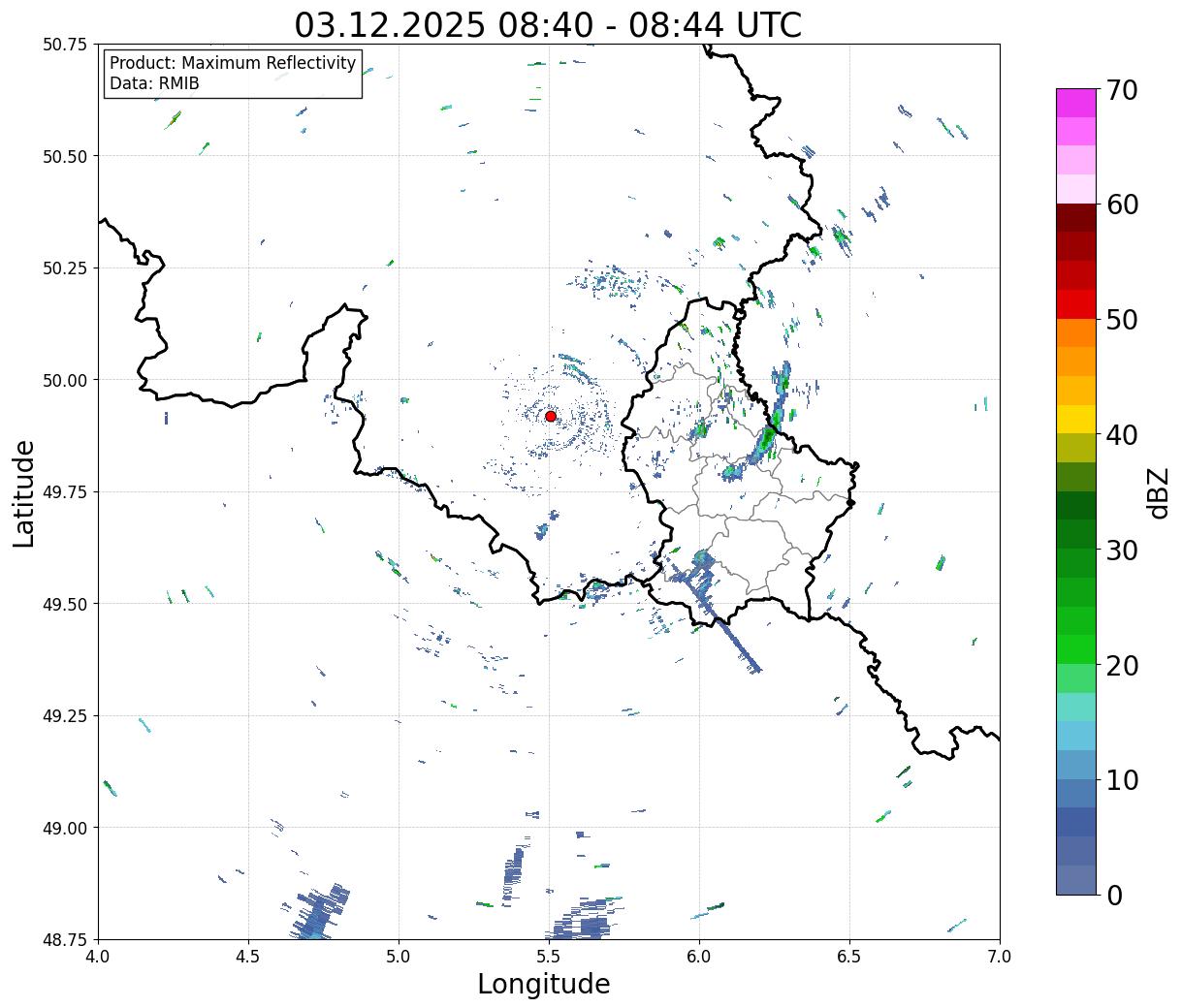Click the colorbar tick label 0
The width and height of the screenshot is (1182, 1008).
click(1113, 895)
